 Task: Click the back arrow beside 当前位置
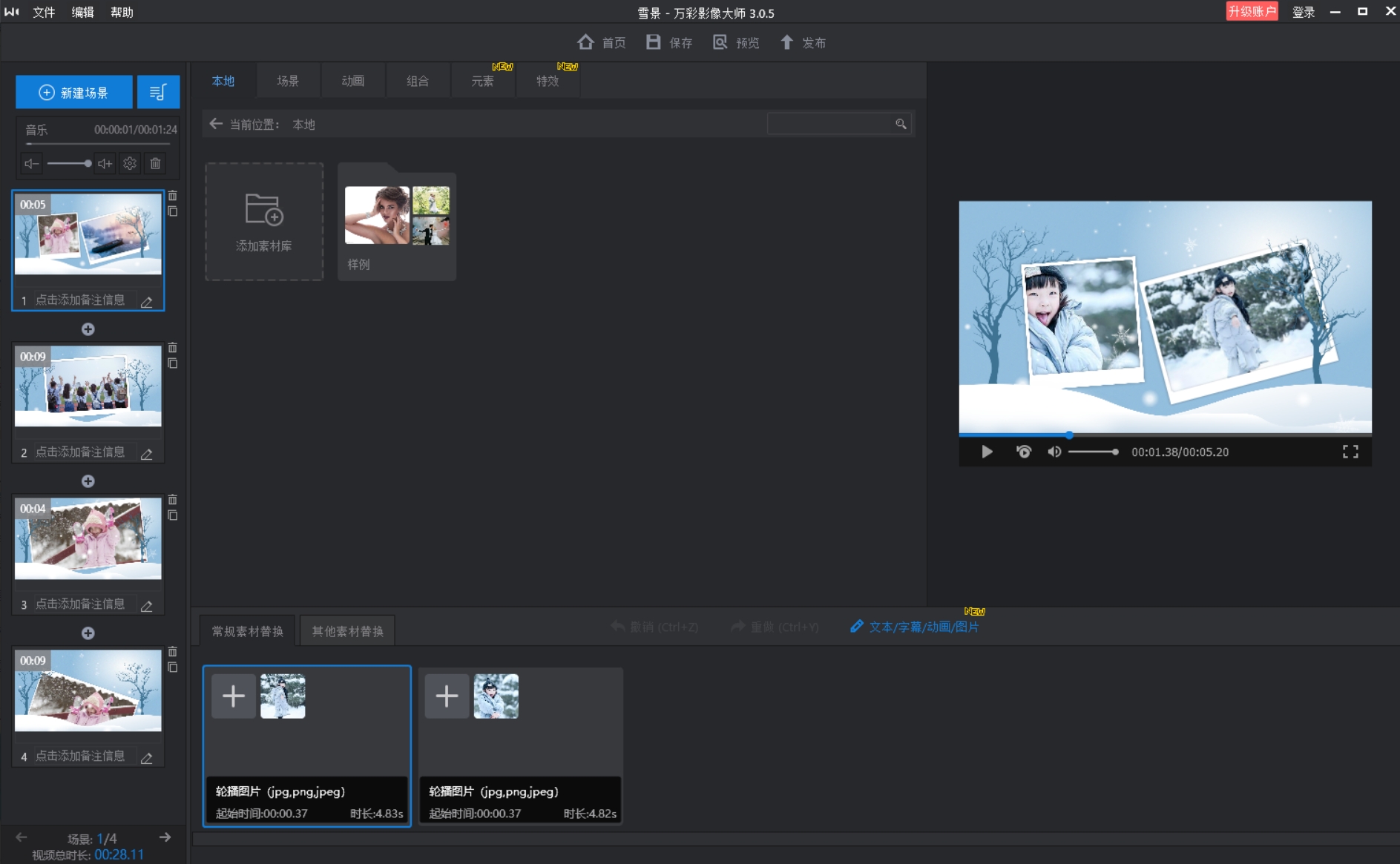tap(216, 124)
